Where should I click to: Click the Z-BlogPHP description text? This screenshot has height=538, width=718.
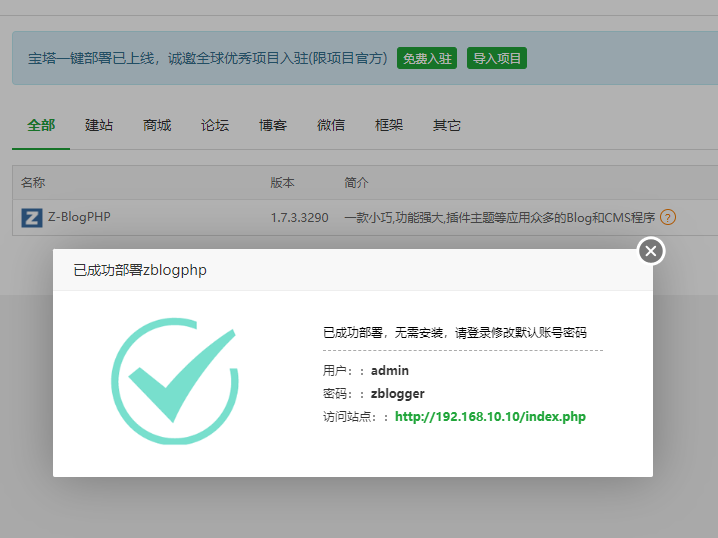[x=500, y=217]
